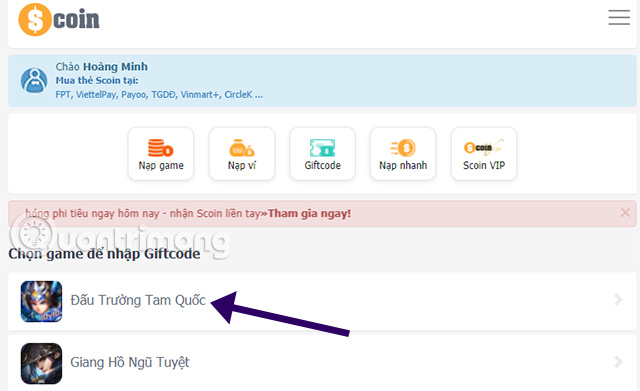This screenshot has width=640, height=391.
Task: Select the Nạp ví button
Action: pyautogui.click(x=242, y=153)
